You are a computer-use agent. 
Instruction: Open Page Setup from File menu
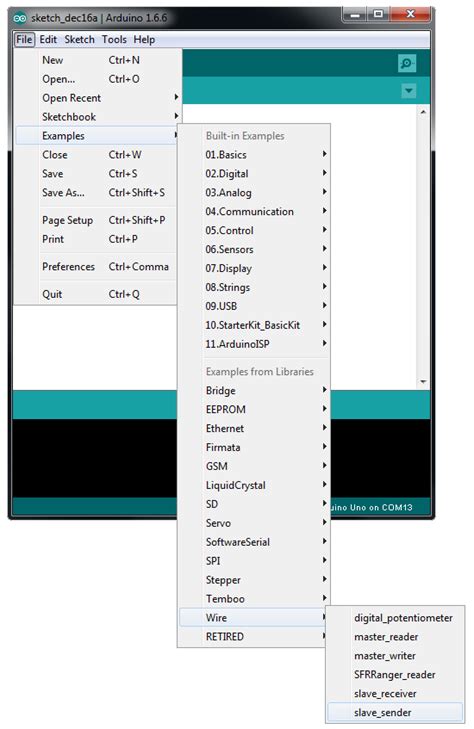click(x=97, y=220)
